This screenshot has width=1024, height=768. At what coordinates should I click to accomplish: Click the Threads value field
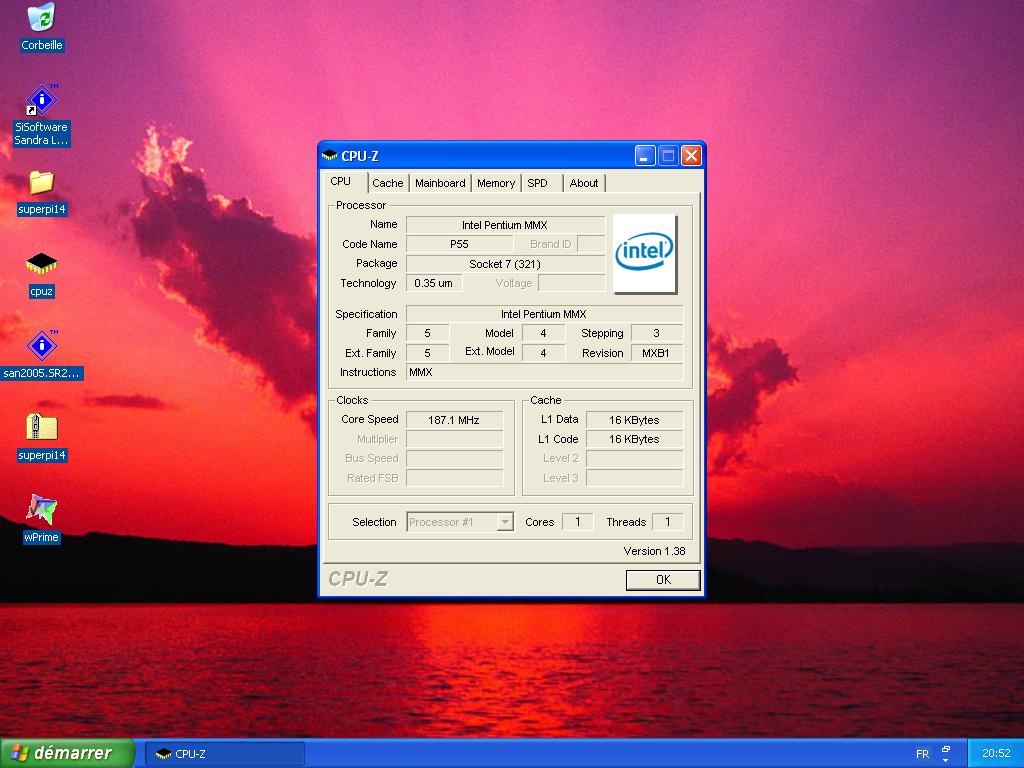(x=667, y=522)
